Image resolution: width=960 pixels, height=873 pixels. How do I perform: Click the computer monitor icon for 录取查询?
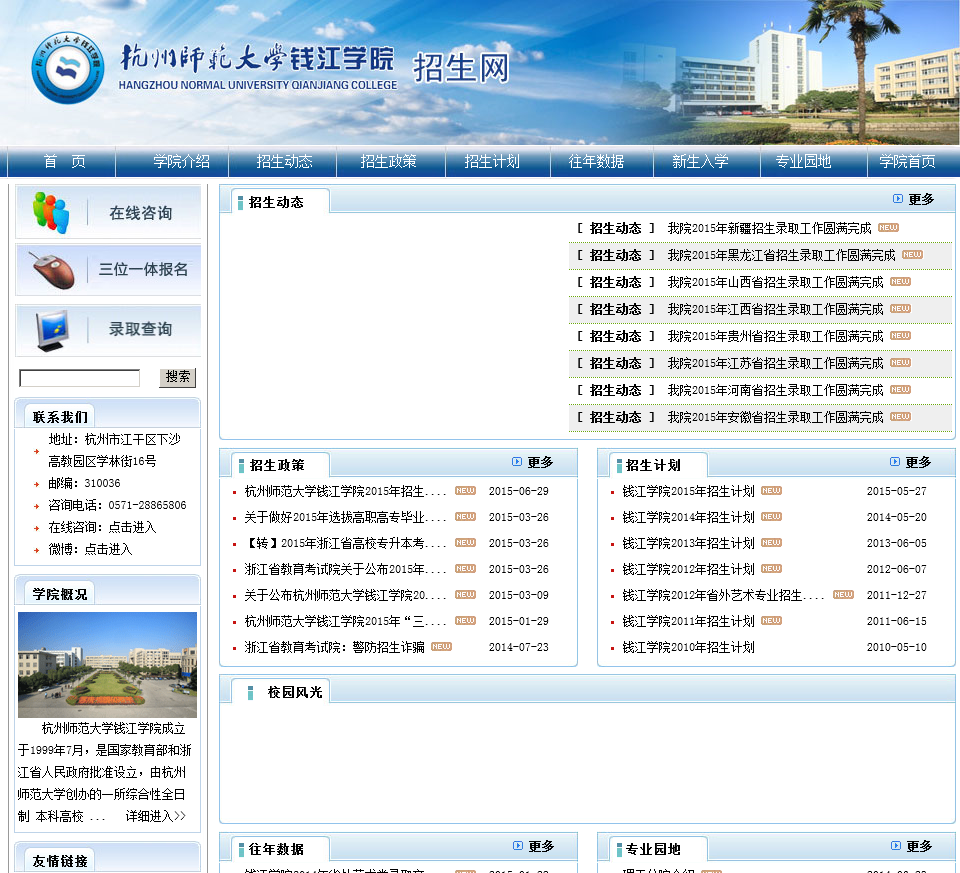coord(52,329)
